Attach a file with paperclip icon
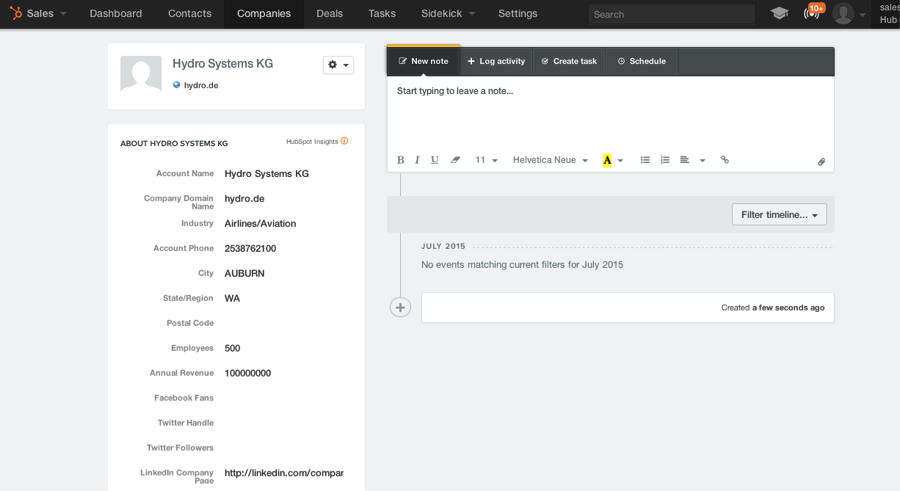The height and width of the screenshot is (491, 900). 821,162
